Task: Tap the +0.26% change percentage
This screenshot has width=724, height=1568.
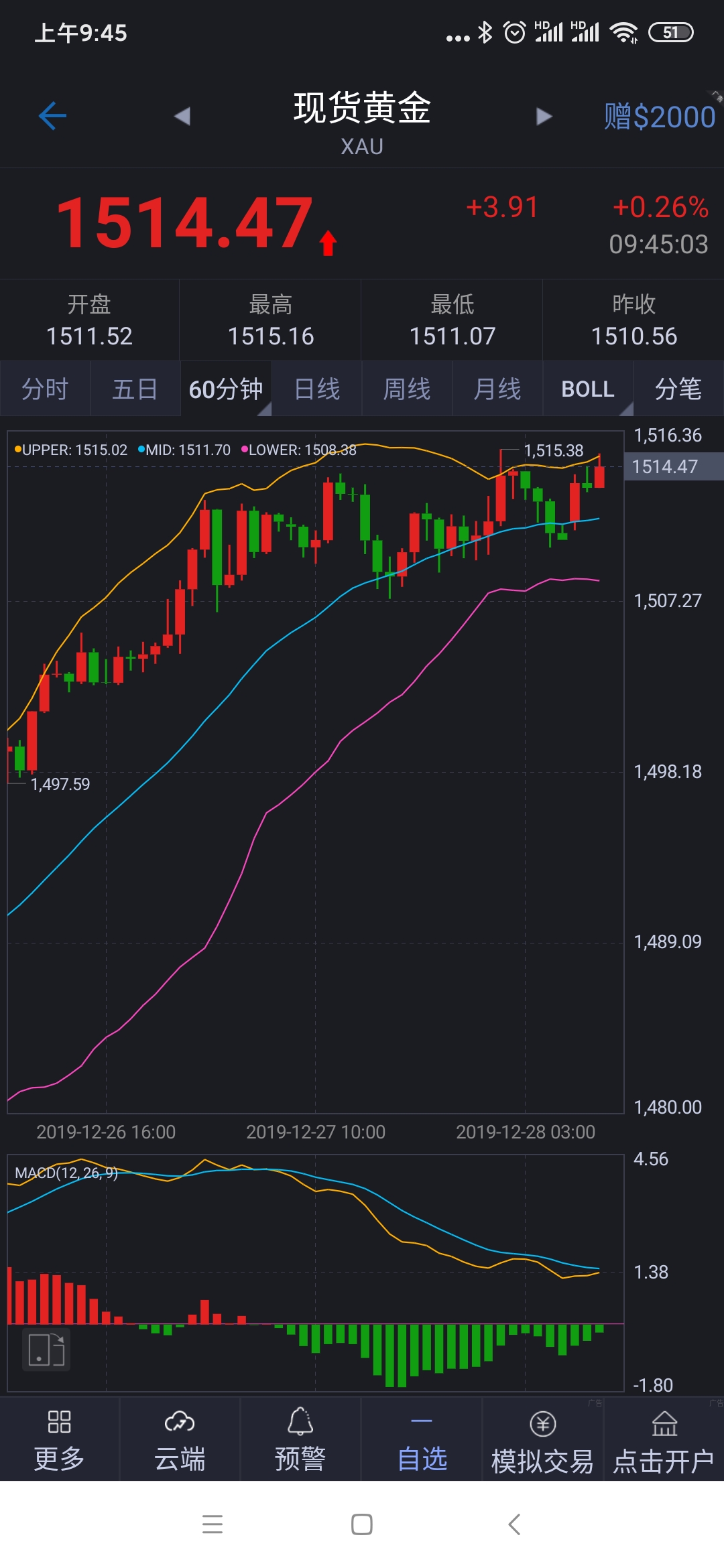Action: [x=660, y=207]
